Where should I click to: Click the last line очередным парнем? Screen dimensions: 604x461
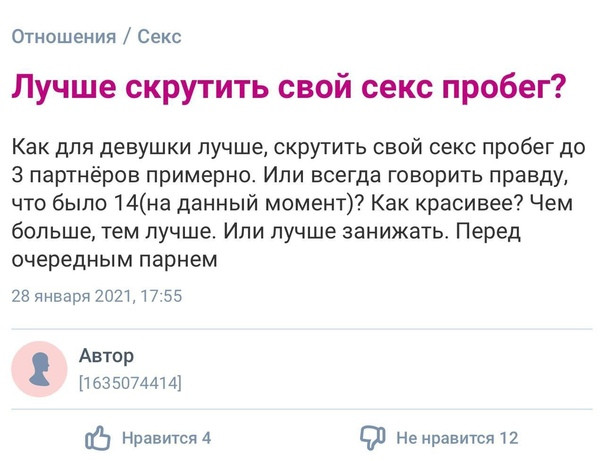pyautogui.click(x=115, y=259)
